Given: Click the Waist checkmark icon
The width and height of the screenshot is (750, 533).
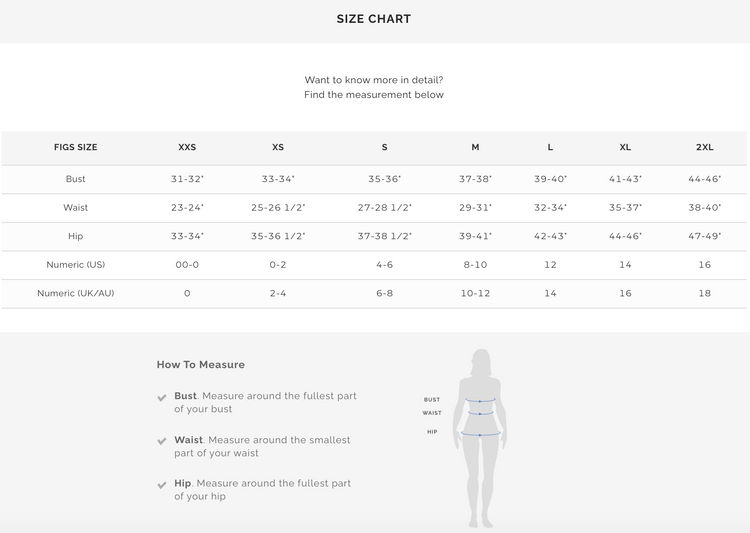Looking at the screenshot, I should pyautogui.click(x=162, y=441).
